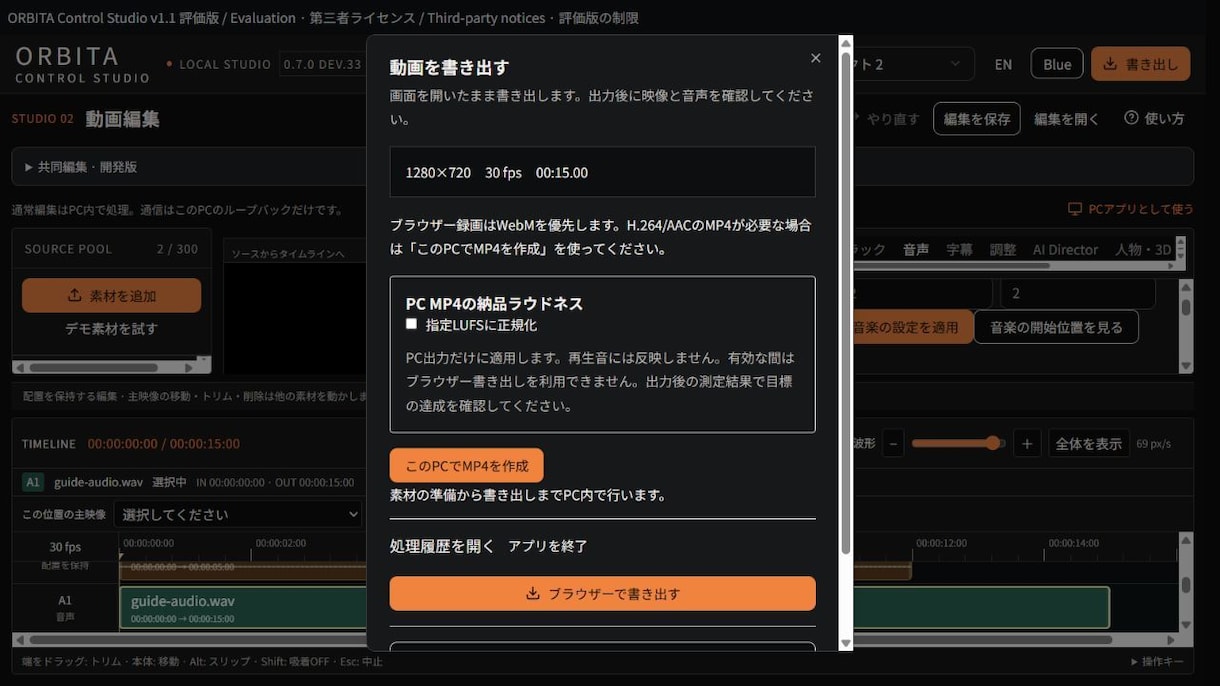
Task: Click the dialog scrollbar up arrow
Action: point(846,43)
